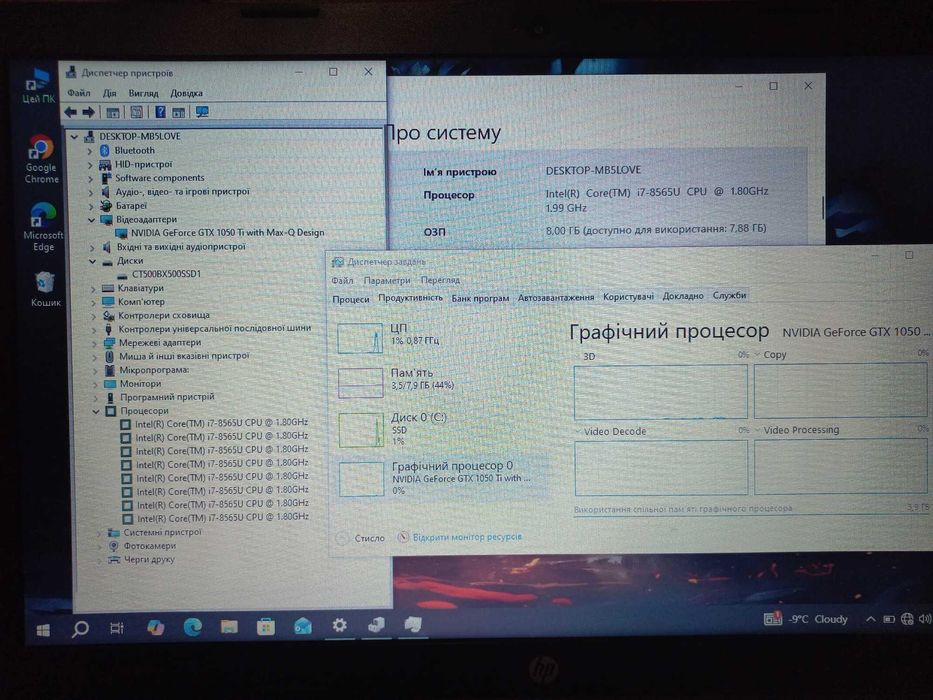Expand Мережеві адаптери category

pyautogui.click(x=95, y=343)
